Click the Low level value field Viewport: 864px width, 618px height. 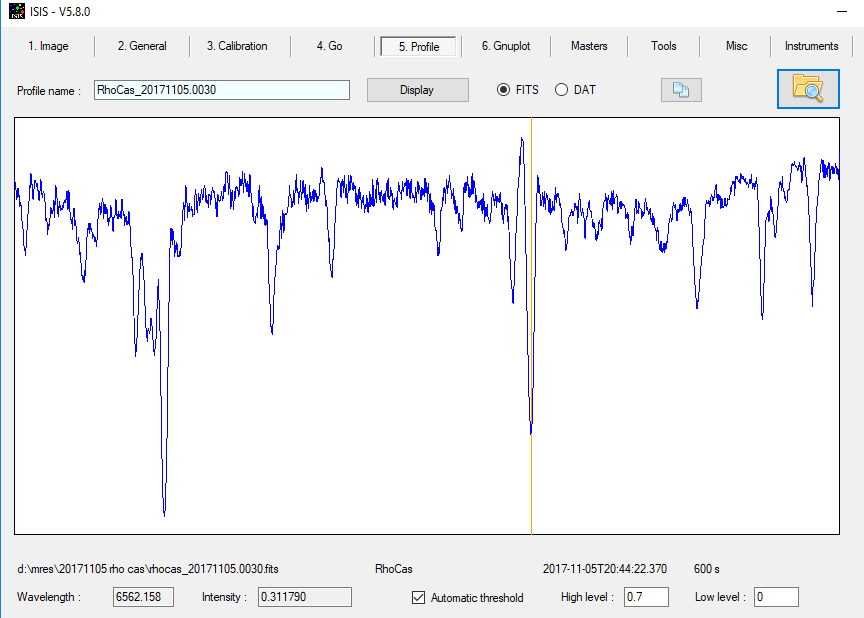point(776,597)
